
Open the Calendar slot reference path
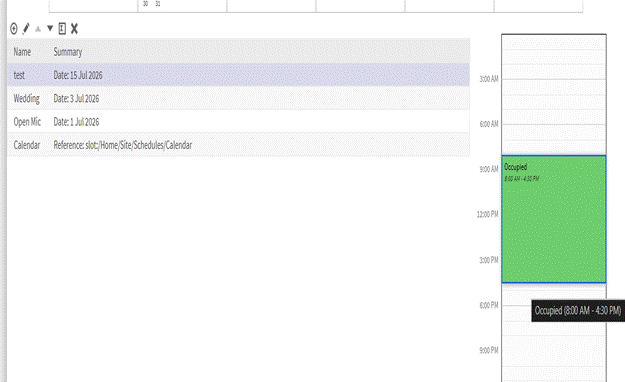[x=123, y=145]
